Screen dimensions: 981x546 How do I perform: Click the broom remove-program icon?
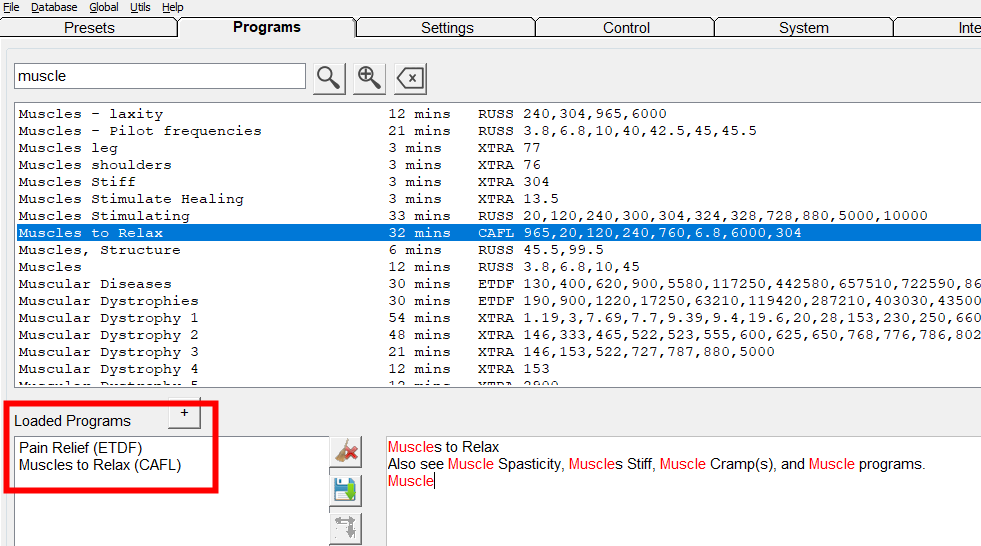(x=345, y=452)
